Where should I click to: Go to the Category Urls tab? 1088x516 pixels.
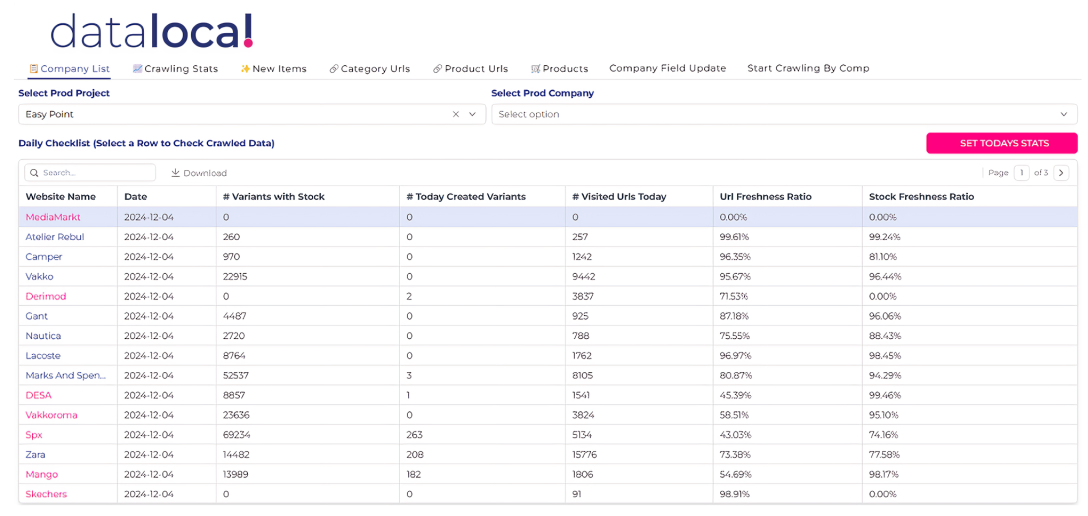pos(369,69)
